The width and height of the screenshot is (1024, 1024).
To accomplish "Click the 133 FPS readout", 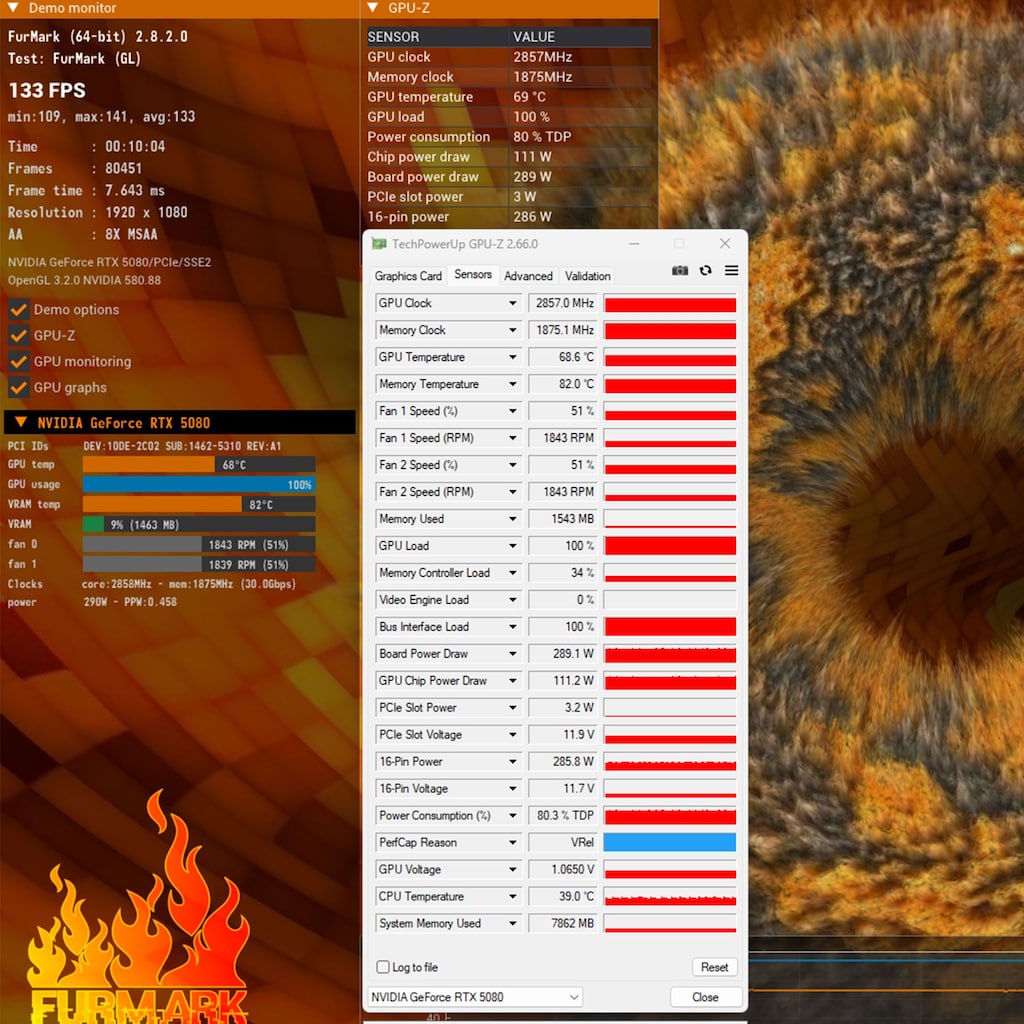I will click(47, 90).
